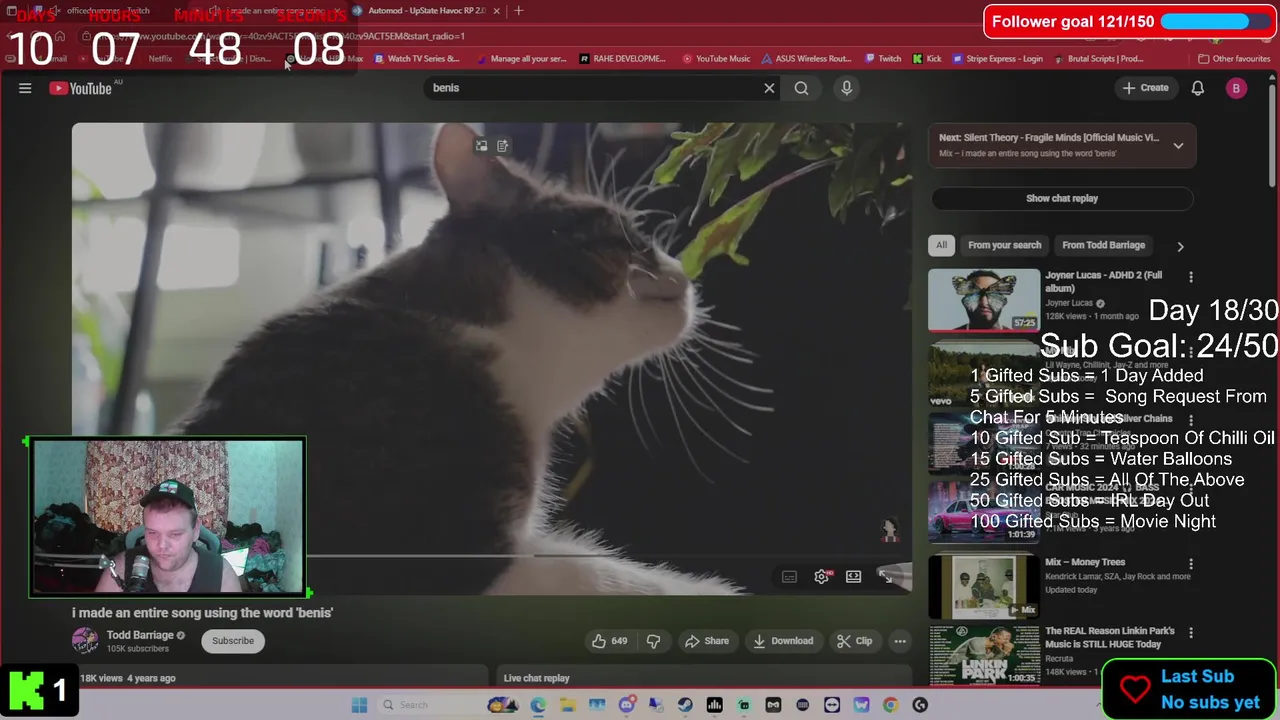
Task: Go to the YouTube home logo
Action: pyautogui.click(x=80, y=88)
